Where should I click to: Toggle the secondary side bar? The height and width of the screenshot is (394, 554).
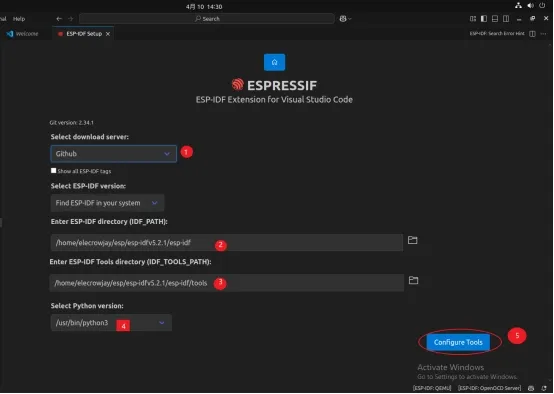click(506, 19)
